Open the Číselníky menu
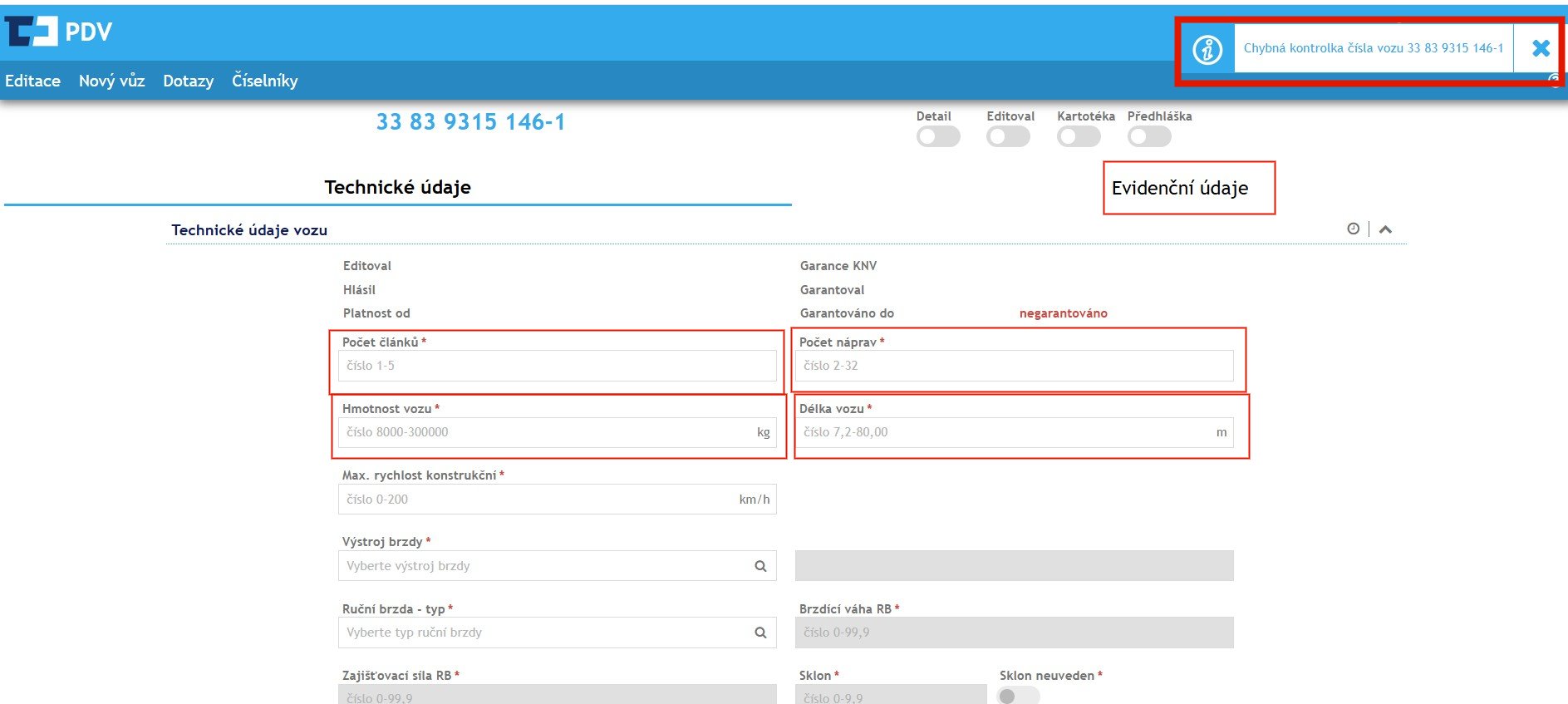The image size is (1568, 704). tap(264, 81)
